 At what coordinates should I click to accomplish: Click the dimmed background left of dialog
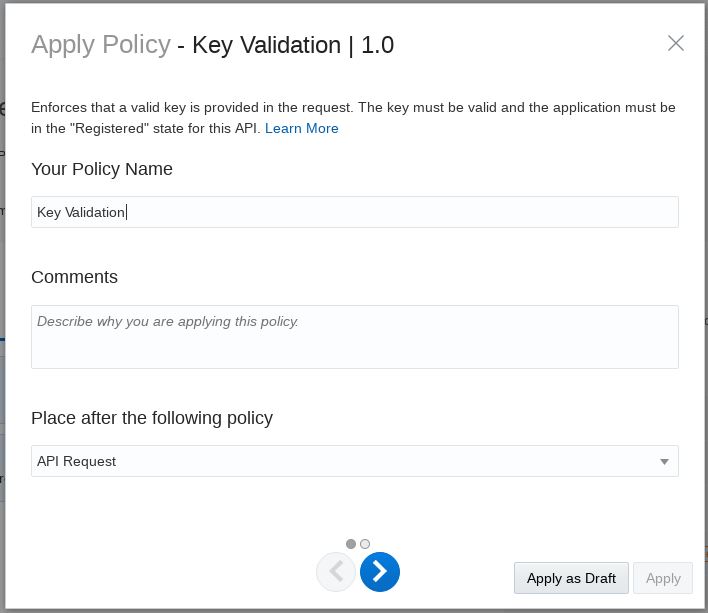[2, 300]
